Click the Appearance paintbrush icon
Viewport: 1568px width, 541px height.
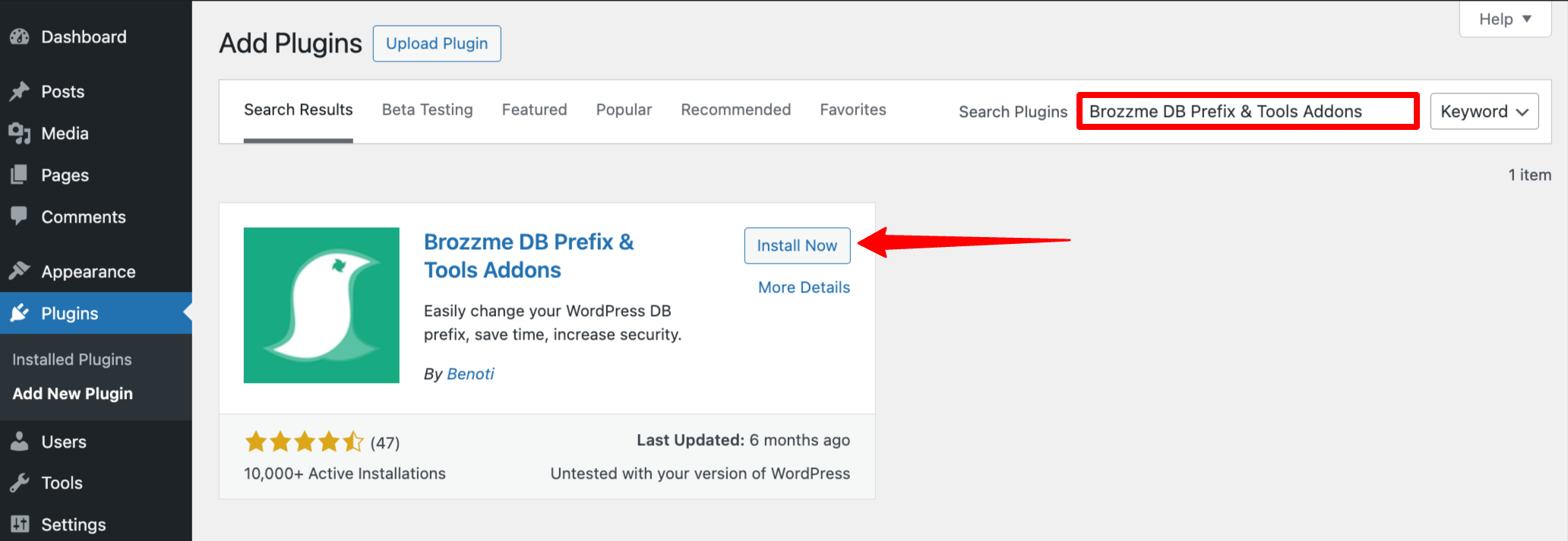20,271
